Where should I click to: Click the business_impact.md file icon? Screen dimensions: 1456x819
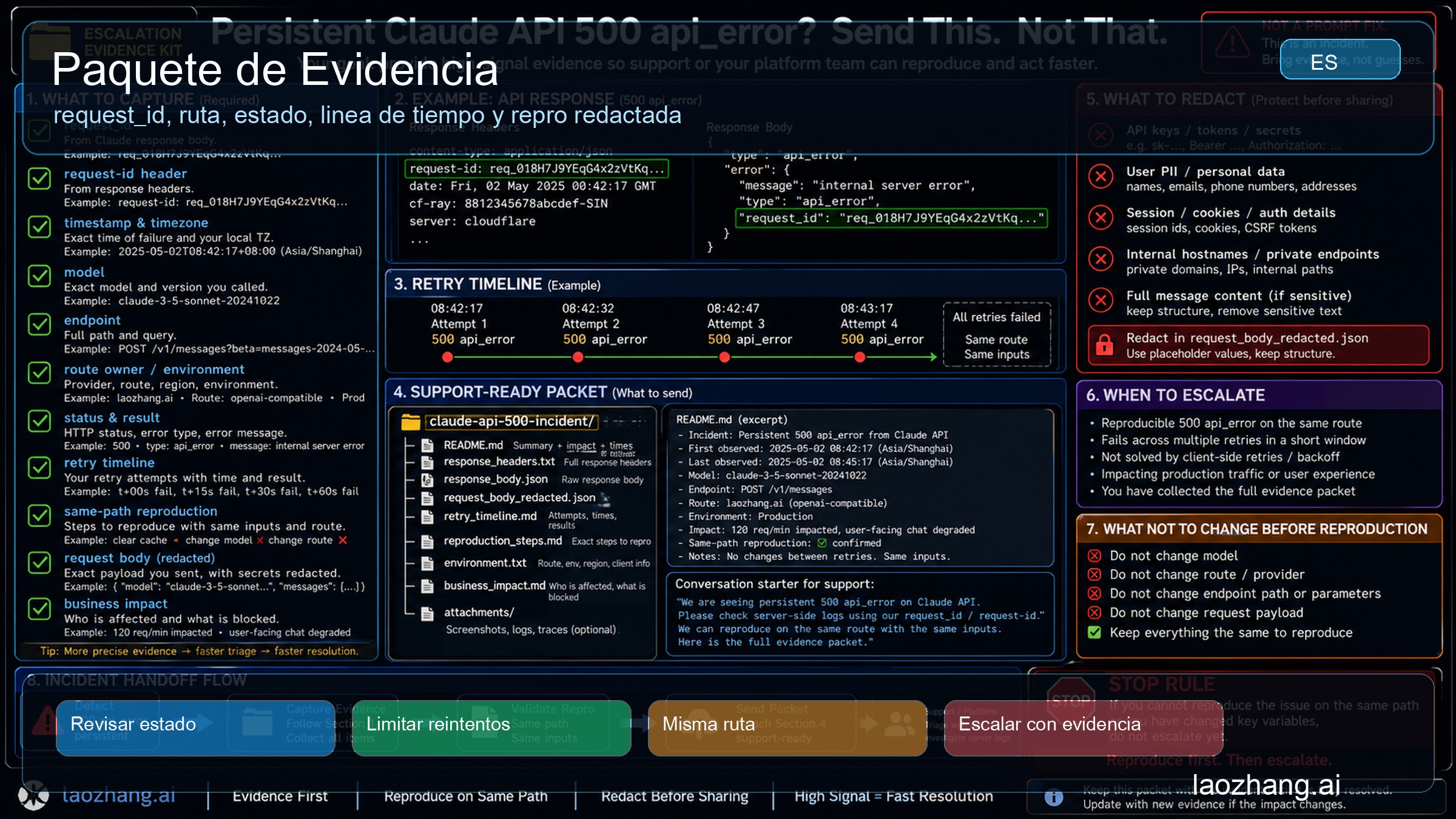click(428, 586)
